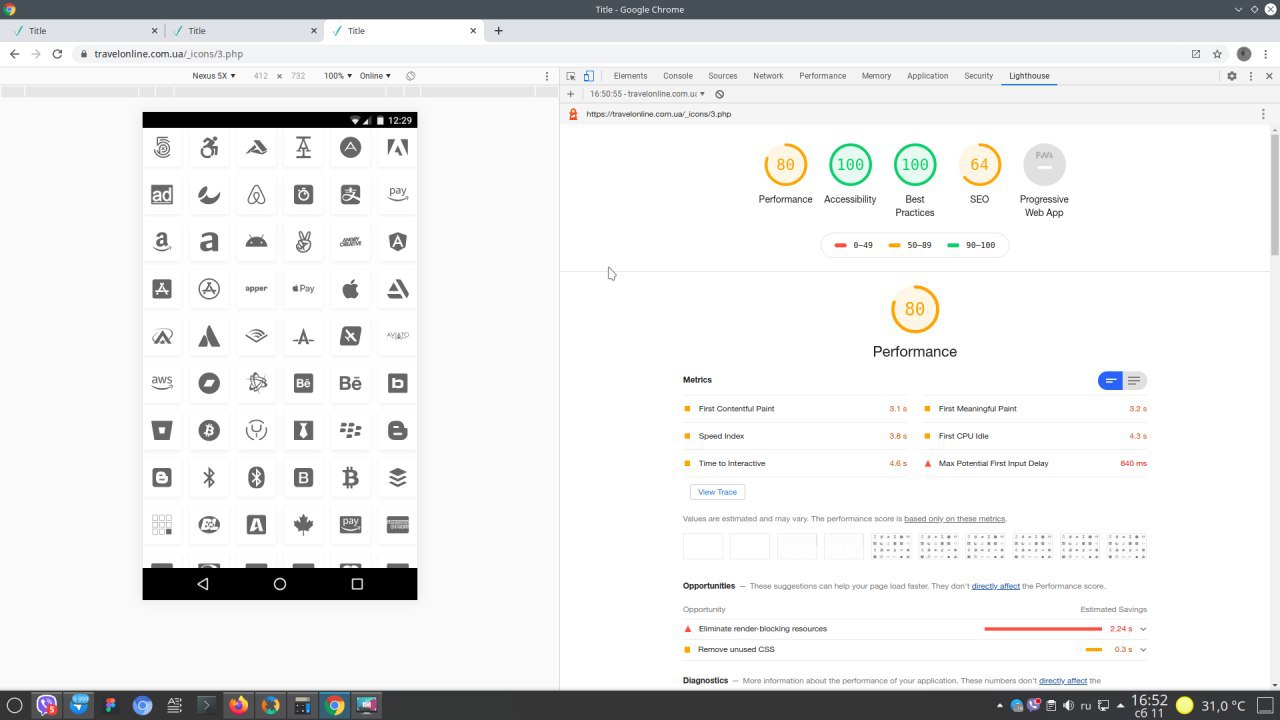Open the Application tab
Viewport: 1280px width, 720px height.
(928, 76)
